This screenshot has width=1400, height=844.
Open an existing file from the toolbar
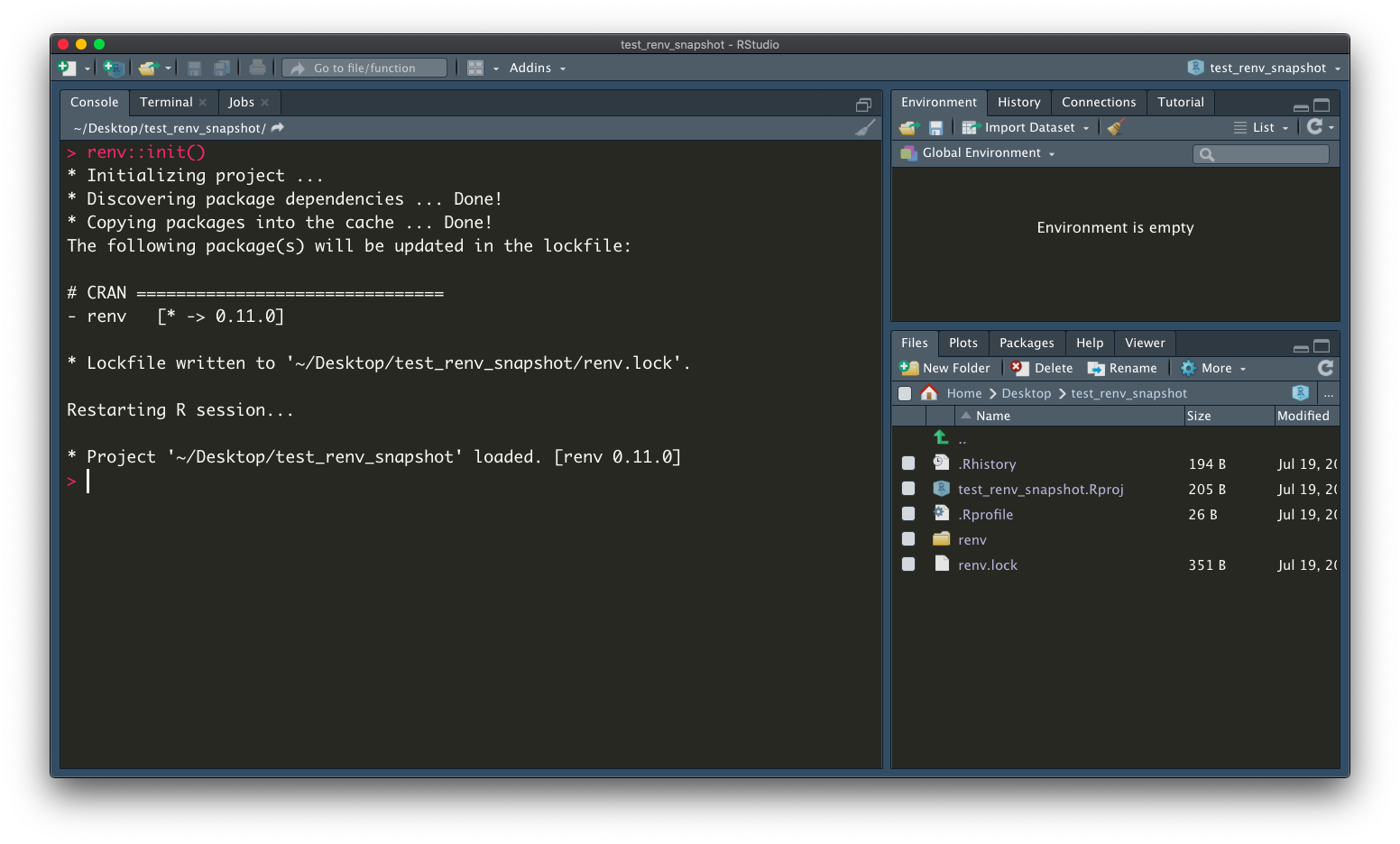pos(148,68)
